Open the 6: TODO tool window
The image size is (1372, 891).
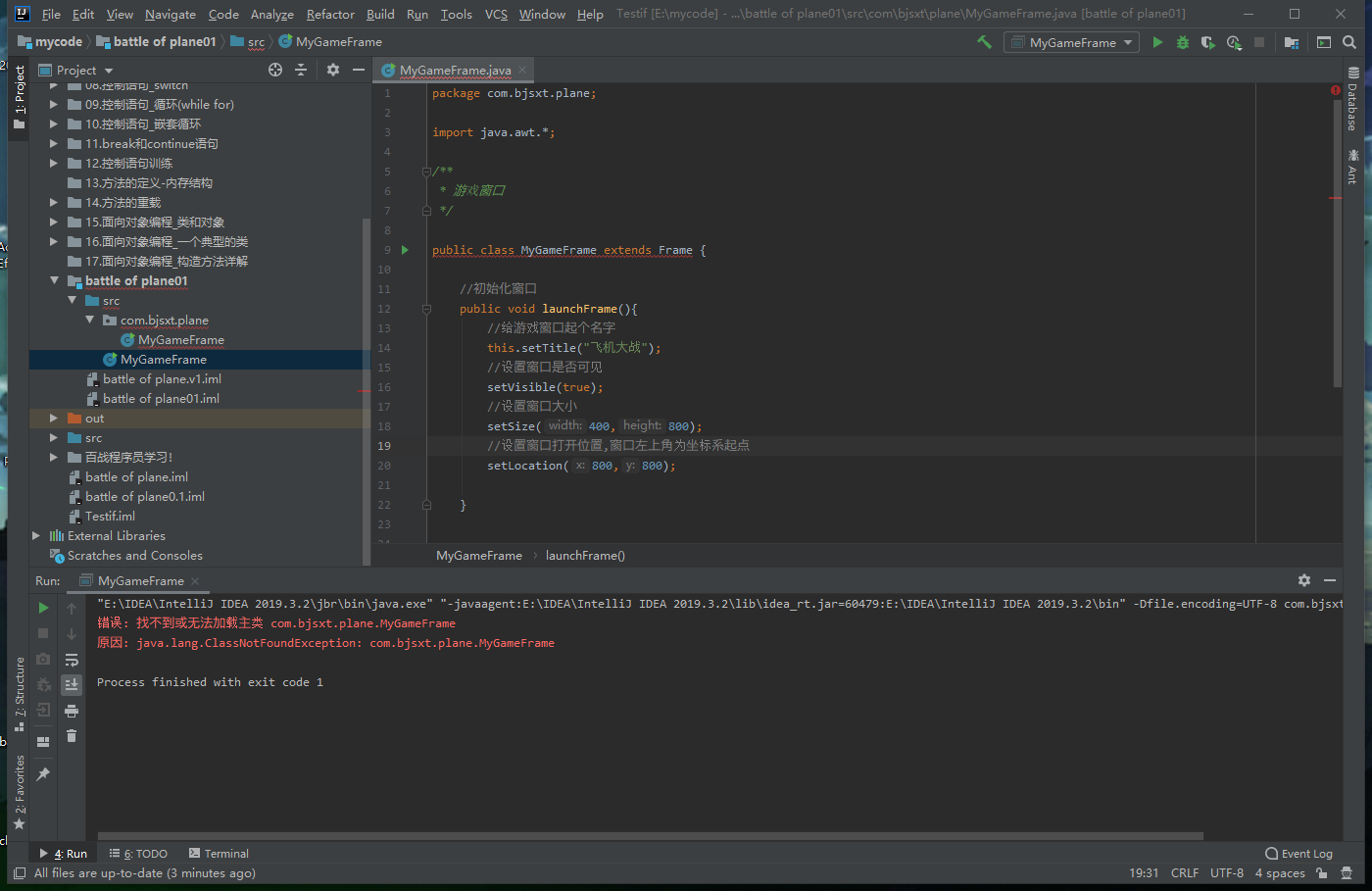click(138, 853)
